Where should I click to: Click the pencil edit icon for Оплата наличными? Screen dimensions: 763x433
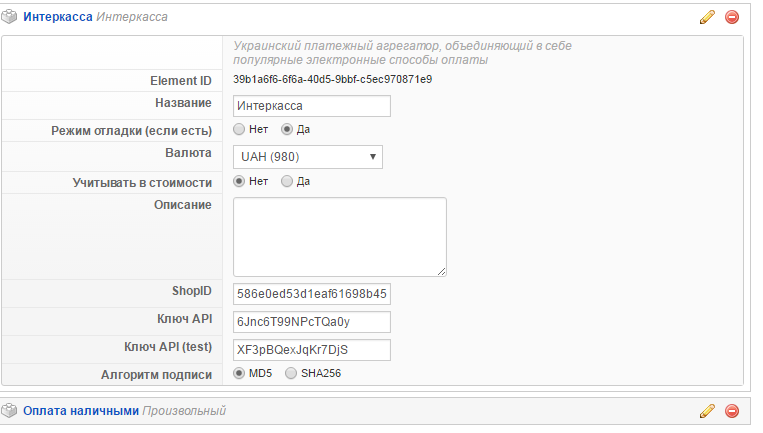707,410
